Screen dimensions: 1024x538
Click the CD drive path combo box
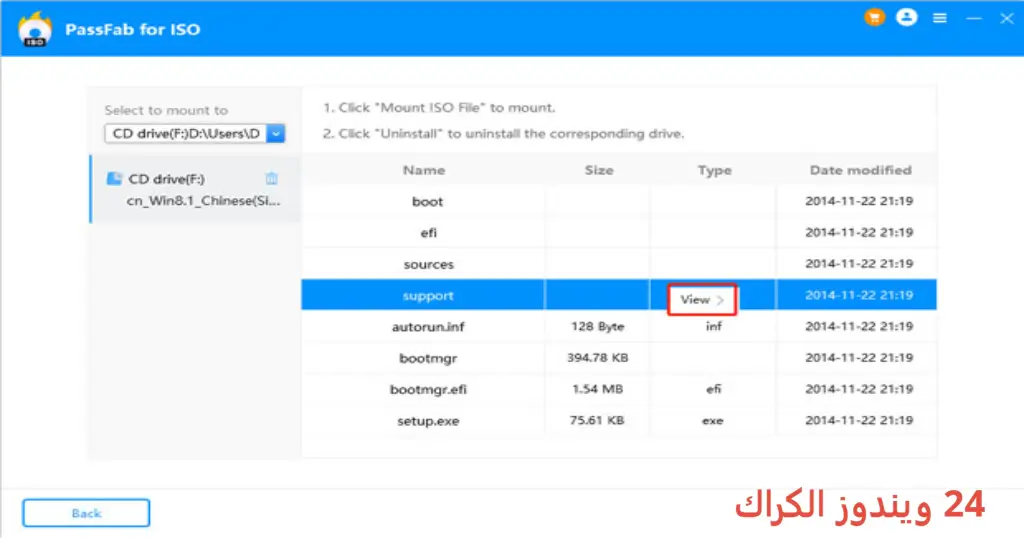195,133
